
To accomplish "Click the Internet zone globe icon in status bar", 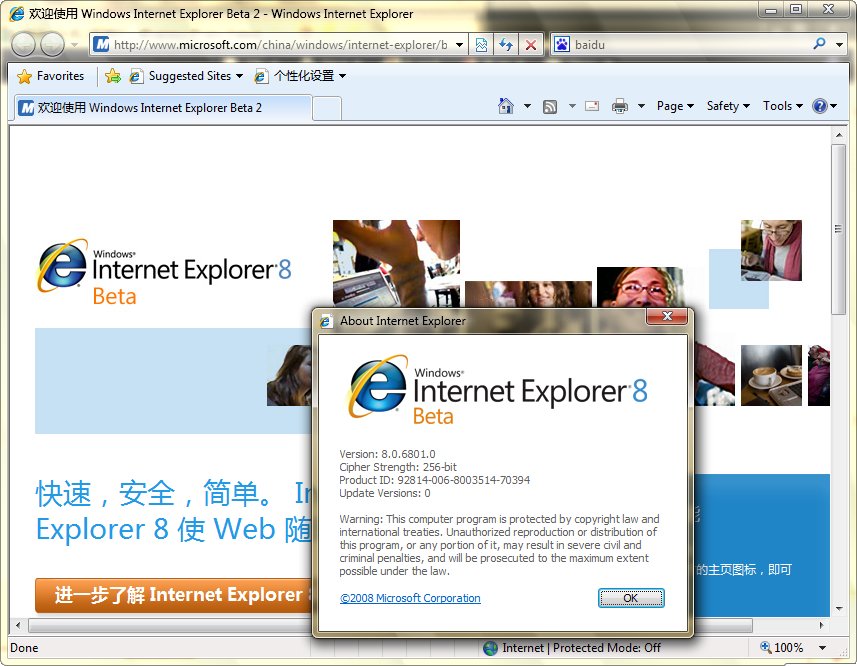I will tap(490, 648).
